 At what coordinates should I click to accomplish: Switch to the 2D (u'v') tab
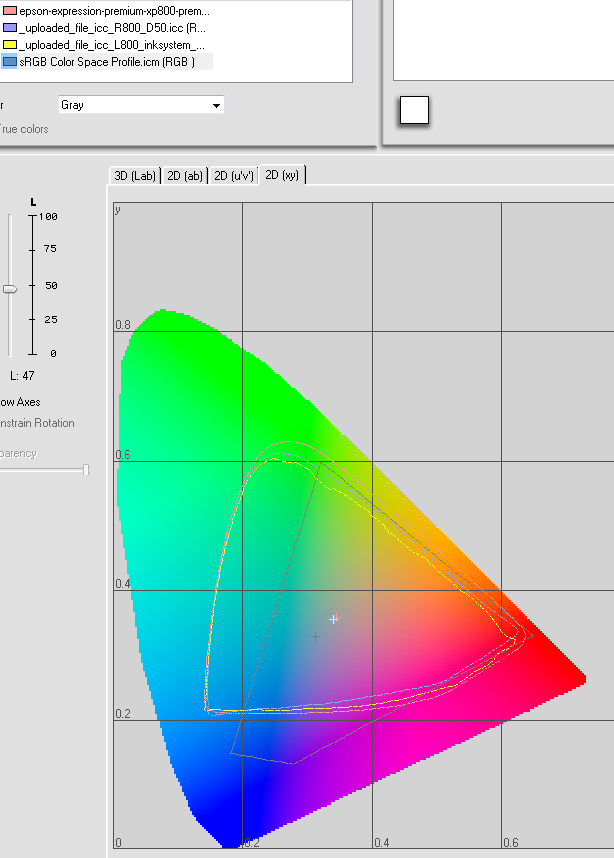234,176
